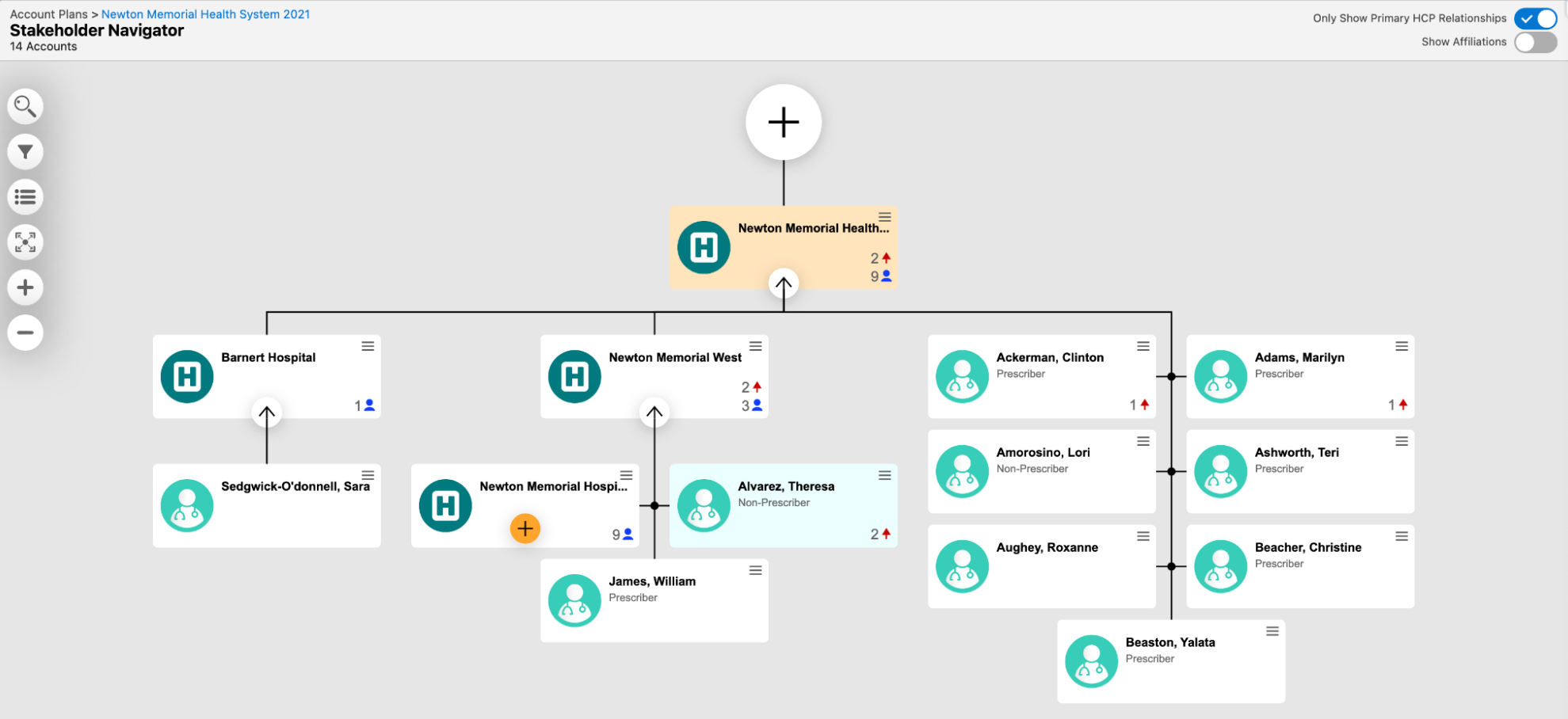Screen dimensions: 1568x719
Task: Click the large plus circle at top
Action: pos(783,122)
